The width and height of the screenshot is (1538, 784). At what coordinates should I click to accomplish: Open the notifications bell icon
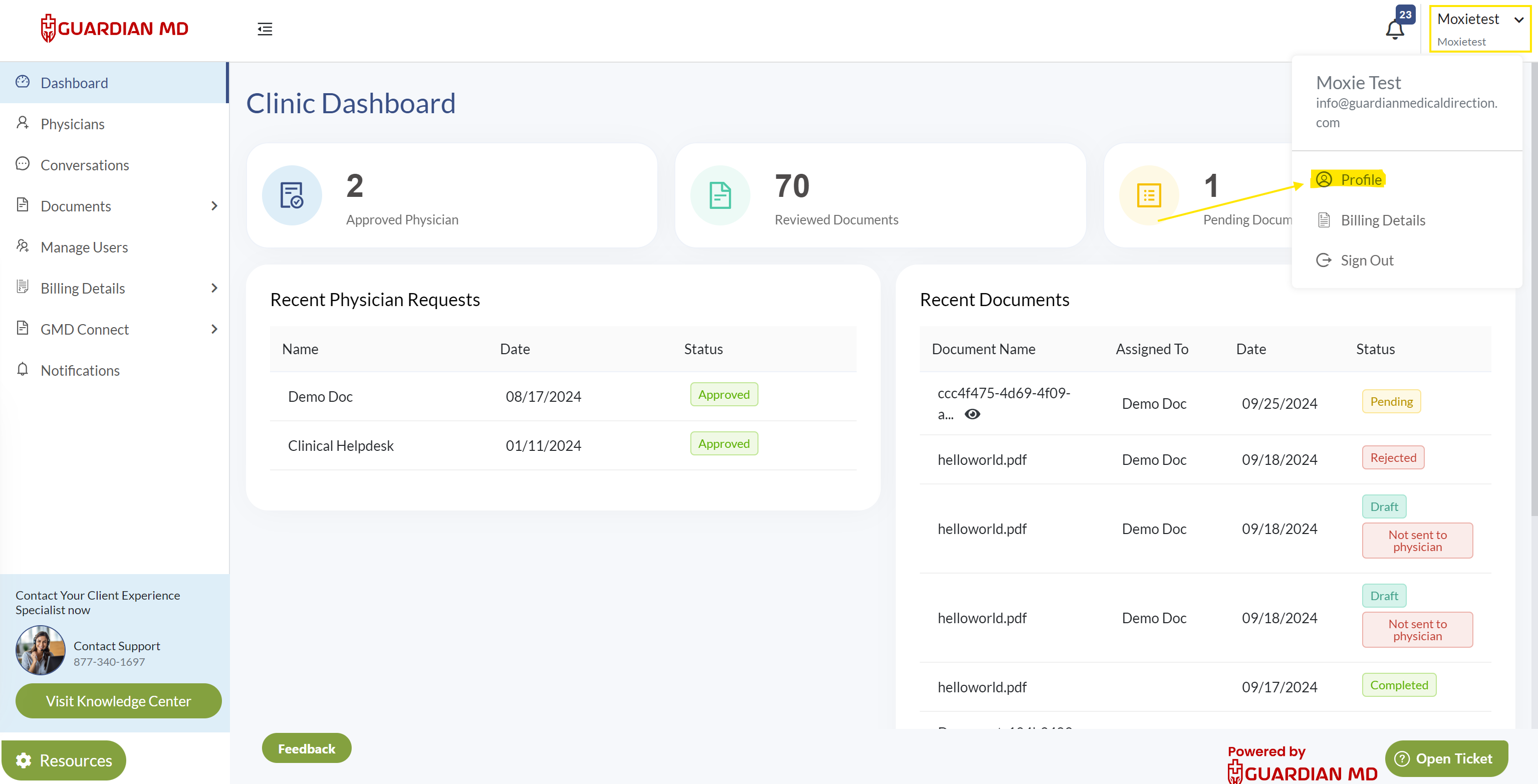1394,29
